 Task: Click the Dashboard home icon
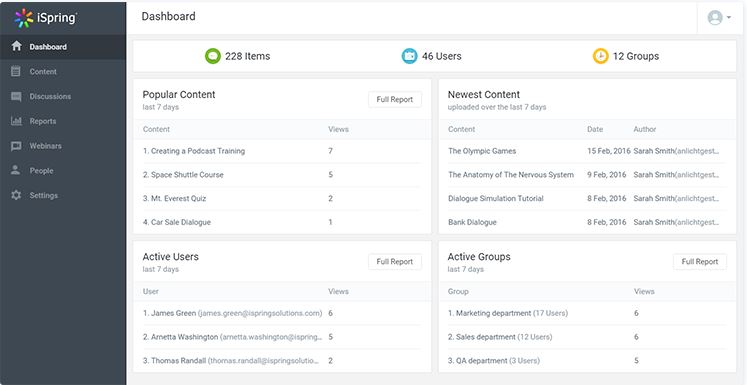17,46
